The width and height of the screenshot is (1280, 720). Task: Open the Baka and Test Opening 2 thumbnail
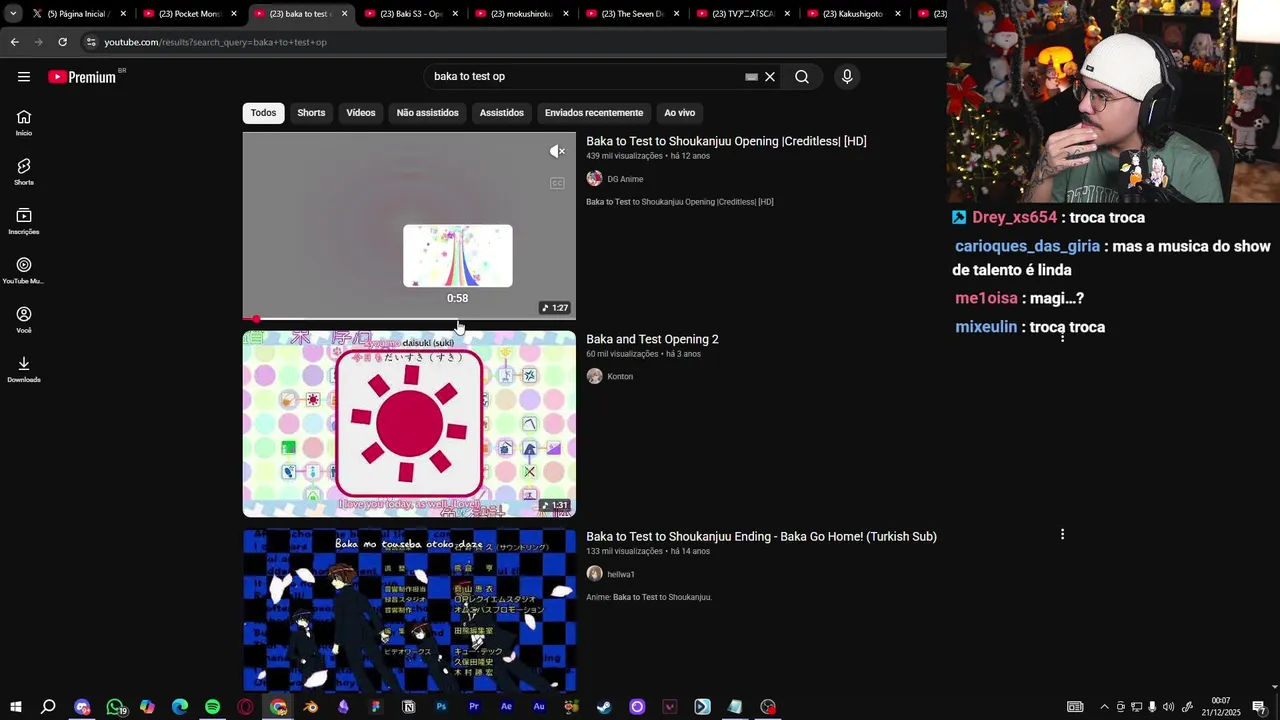(x=409, y=424)
